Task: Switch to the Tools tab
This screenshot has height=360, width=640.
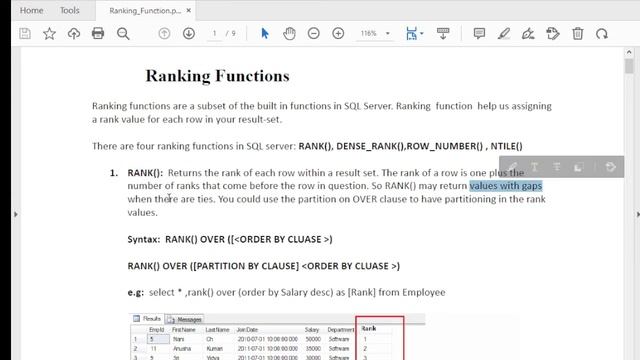Action: click(x=70, y=11)
